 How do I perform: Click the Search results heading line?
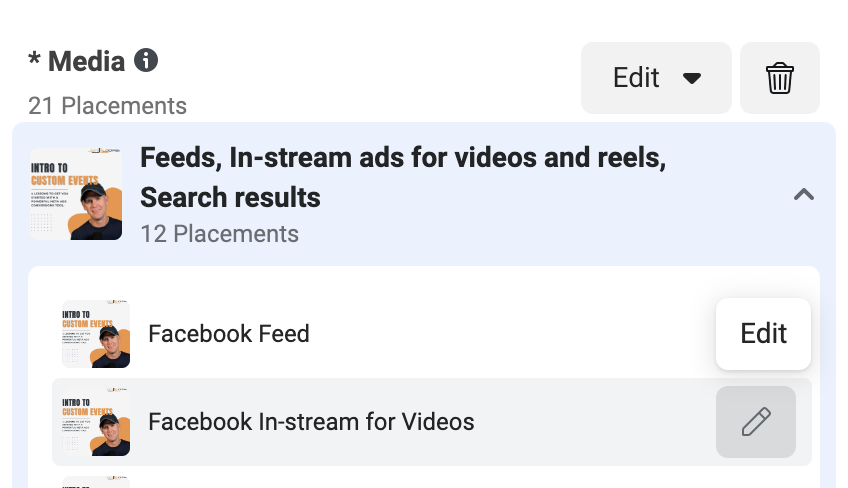[x=230, y=197]
